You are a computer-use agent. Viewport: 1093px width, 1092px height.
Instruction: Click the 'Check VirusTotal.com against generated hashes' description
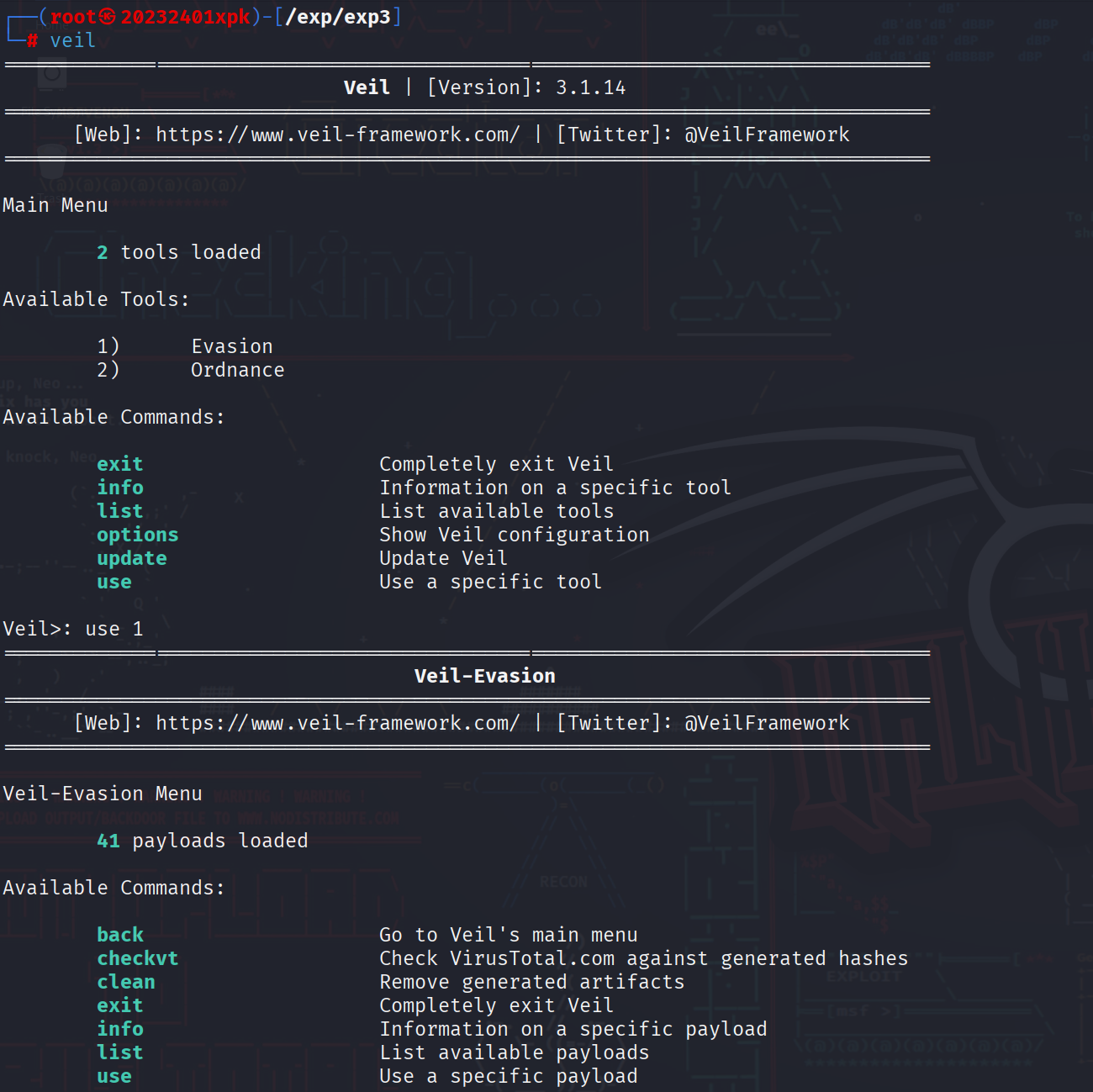pos(644,958)
